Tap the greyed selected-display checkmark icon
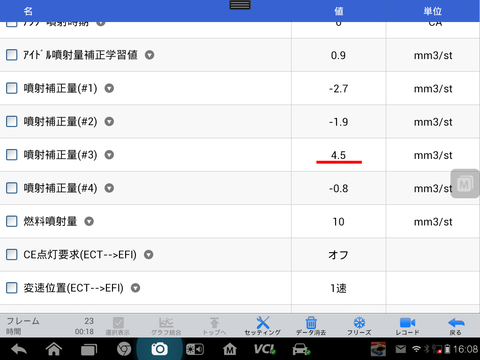This screenshot has width=480, height=360. (x=118, y=323)
